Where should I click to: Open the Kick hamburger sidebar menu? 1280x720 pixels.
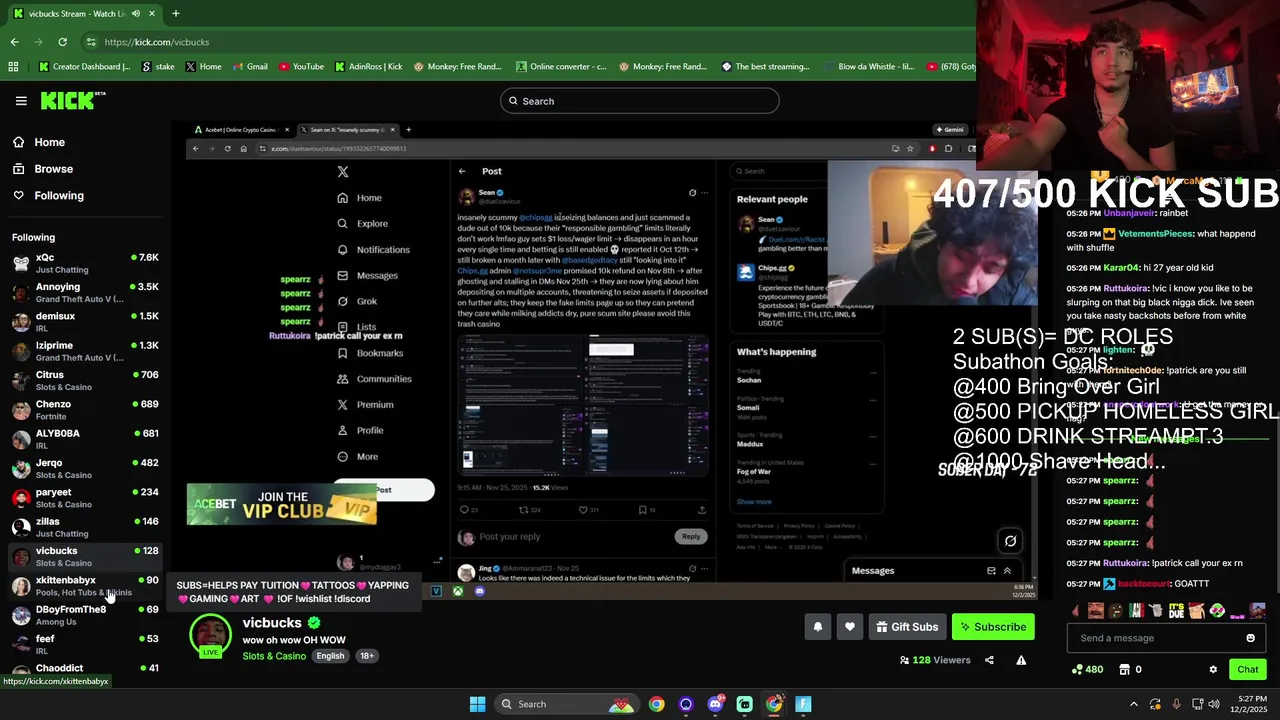21,101
